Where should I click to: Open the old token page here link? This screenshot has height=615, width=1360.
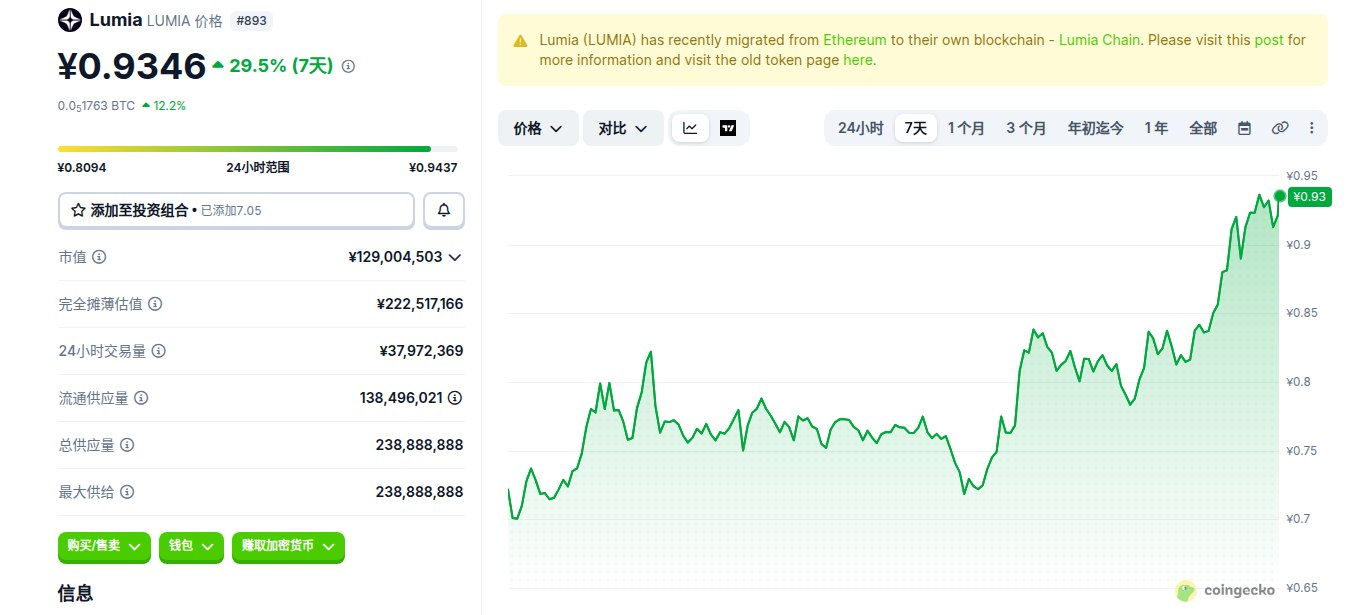[858, 60]
